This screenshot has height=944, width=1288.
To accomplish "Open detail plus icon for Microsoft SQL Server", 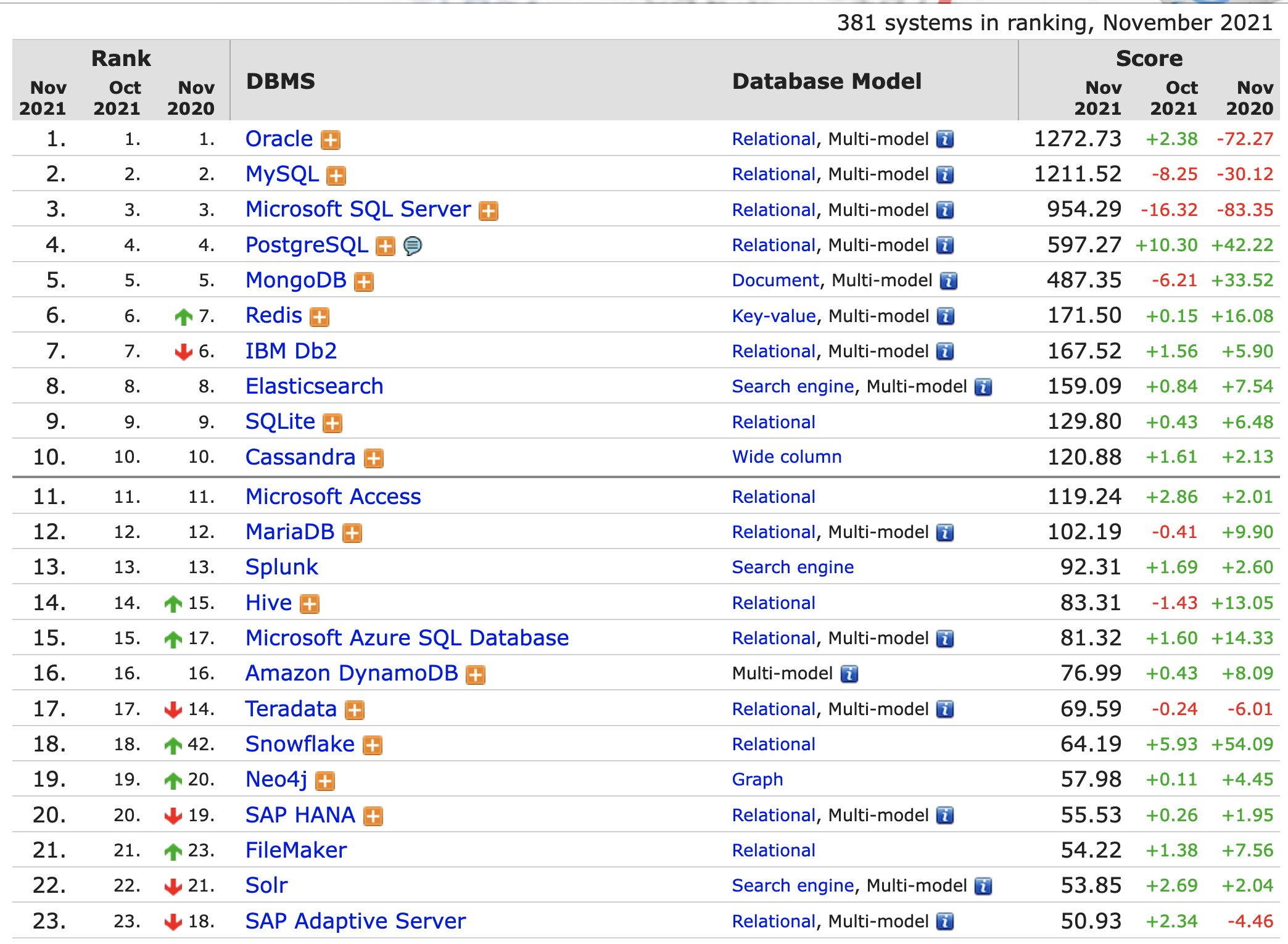I will 489,211.
